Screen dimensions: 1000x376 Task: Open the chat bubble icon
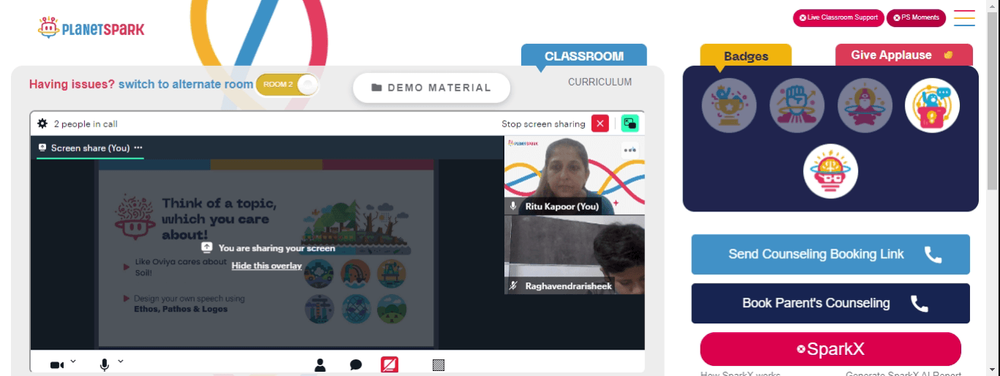point(356,365)
